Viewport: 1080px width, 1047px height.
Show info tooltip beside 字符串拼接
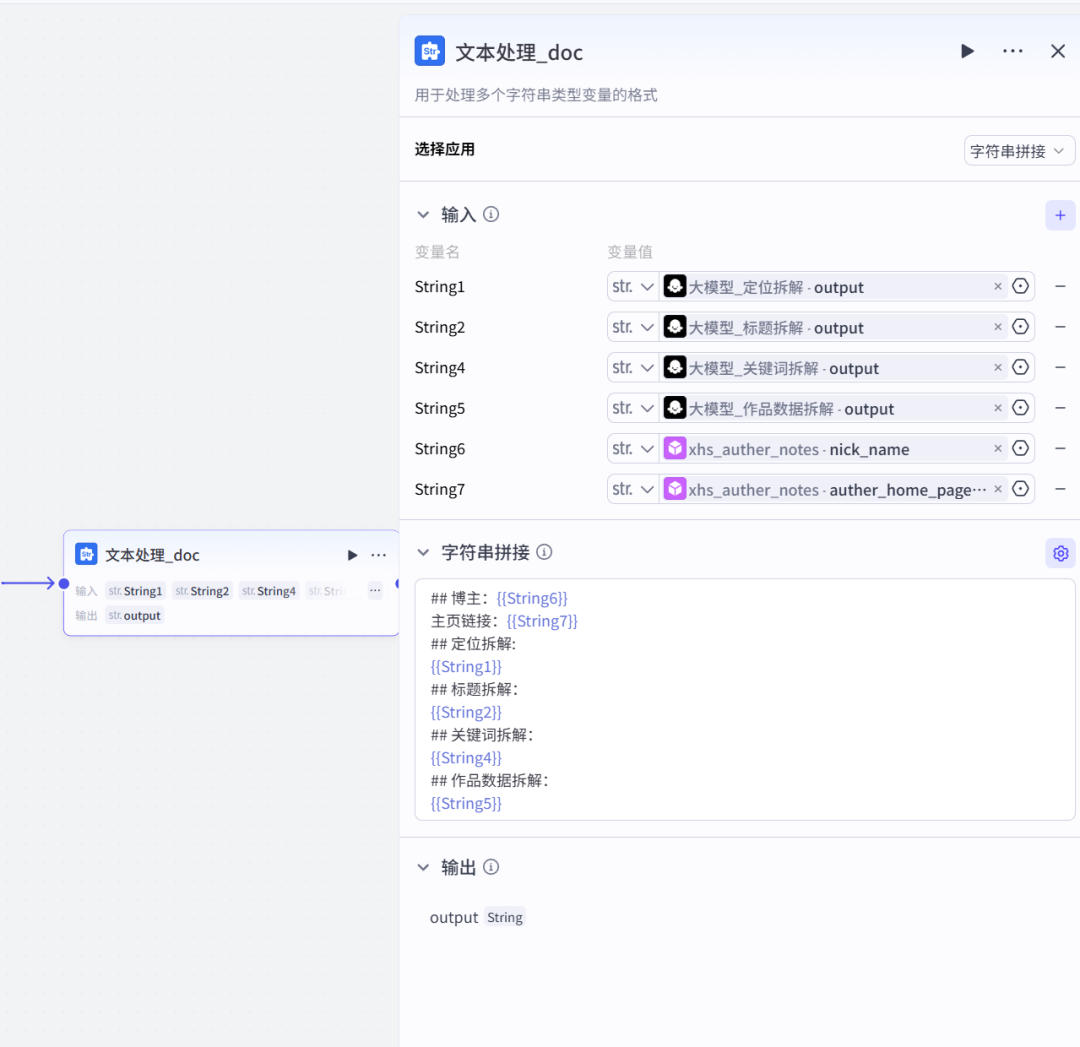point(544,552)
